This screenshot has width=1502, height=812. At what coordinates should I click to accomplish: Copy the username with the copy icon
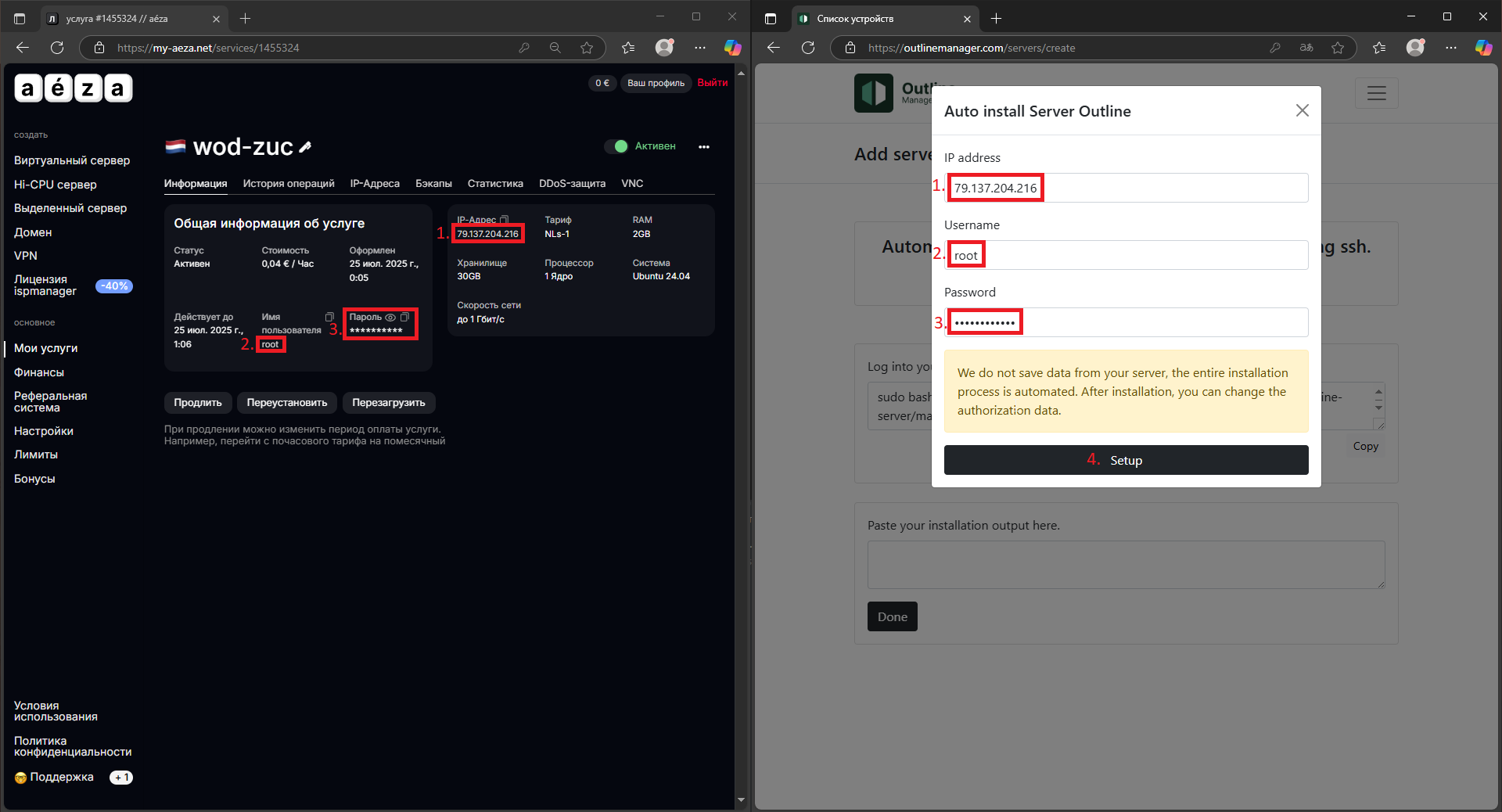coord(329,317)
